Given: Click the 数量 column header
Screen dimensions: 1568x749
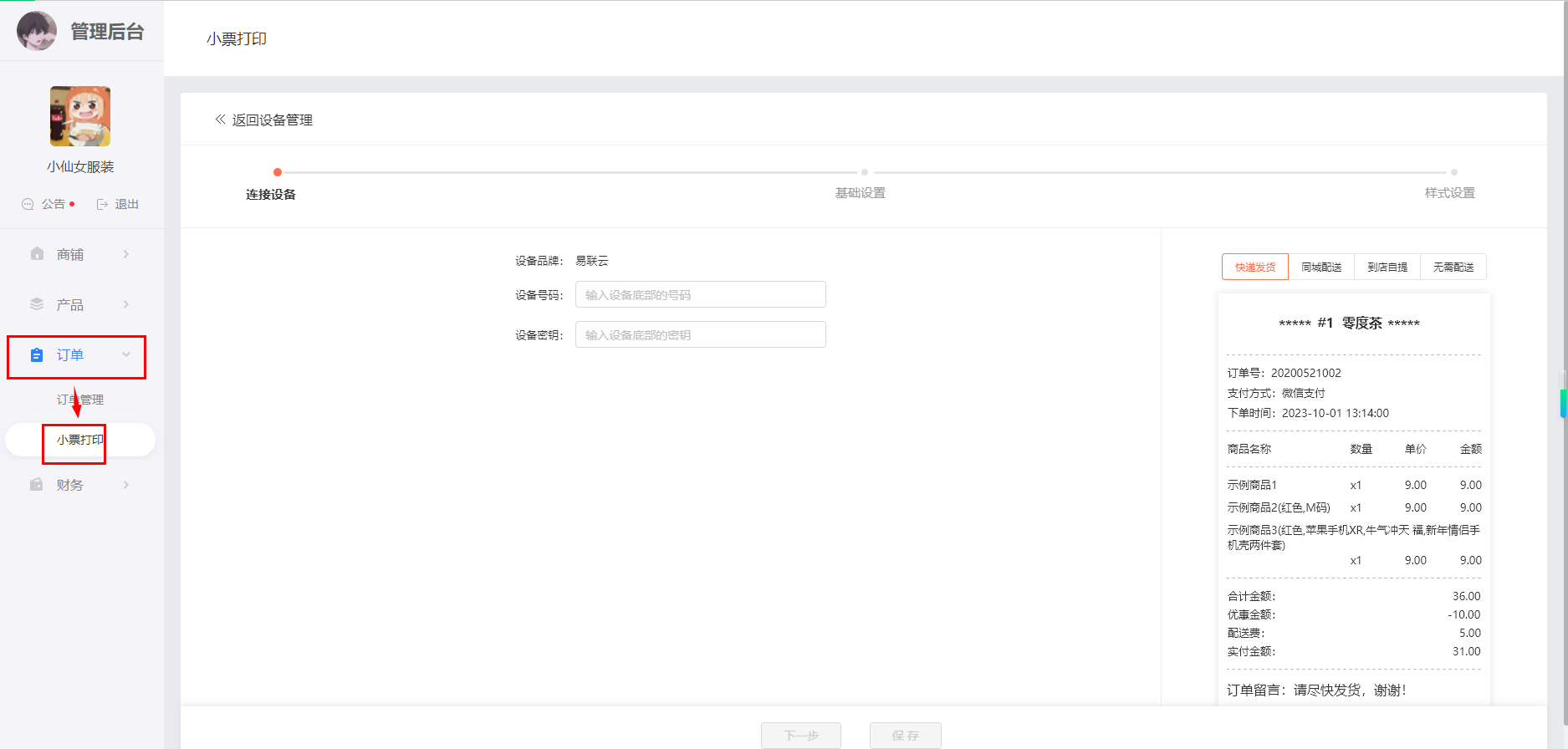Looking at the screenshot, I should 1361,449.
